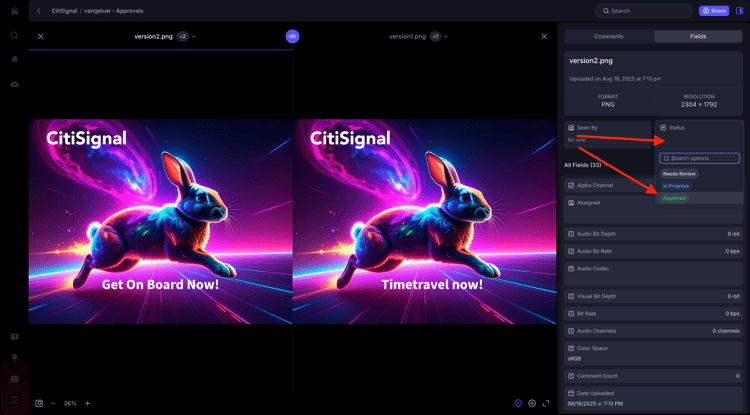Click the Visual Bit Depth field row
The width and height of the screenshot is (750, 415).
coord(653,296)
